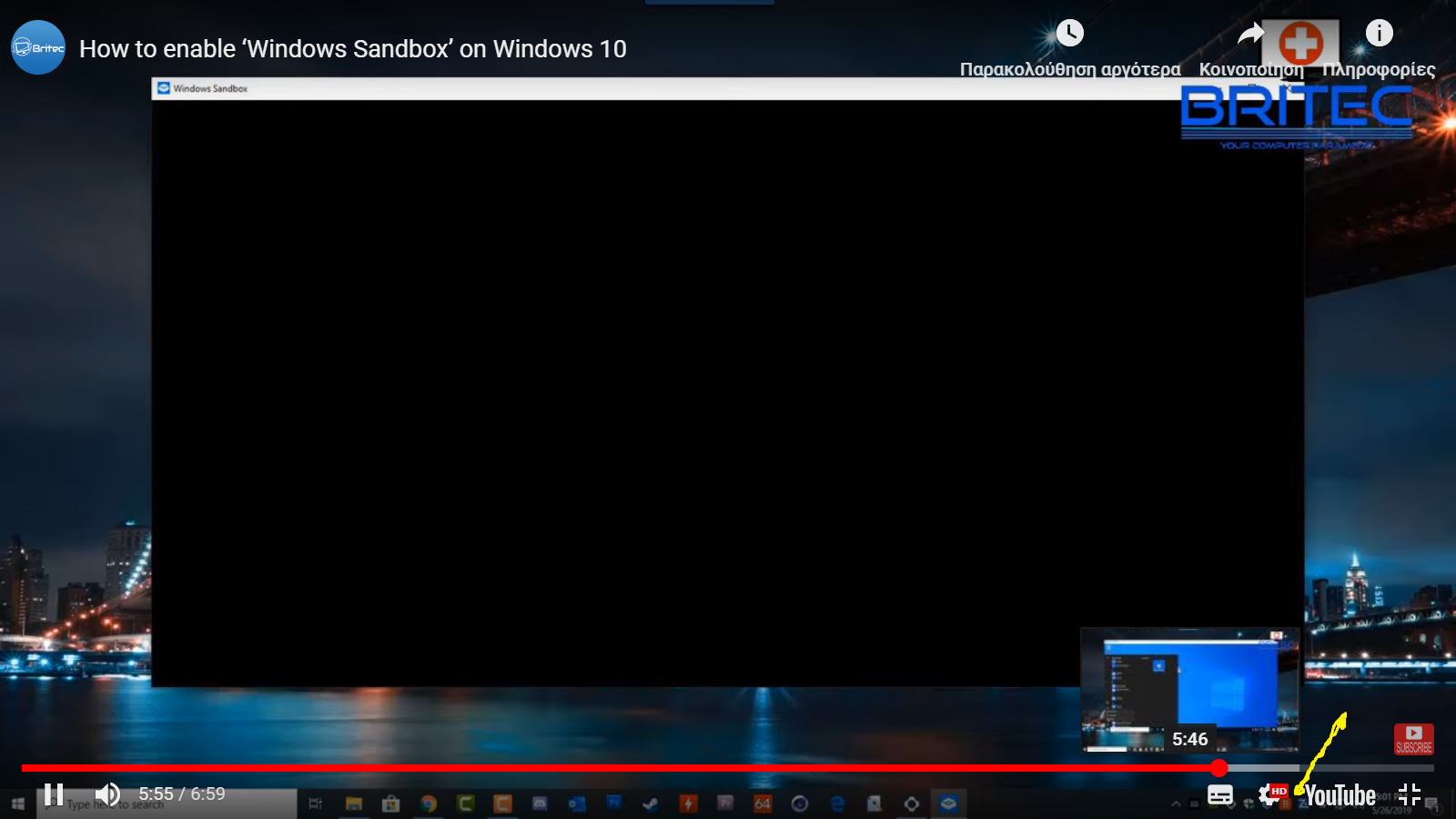Click the red progress bar scrubber handle
Image resolution: width=1456 pixels, height=819 pixels.
point(1219,768)
